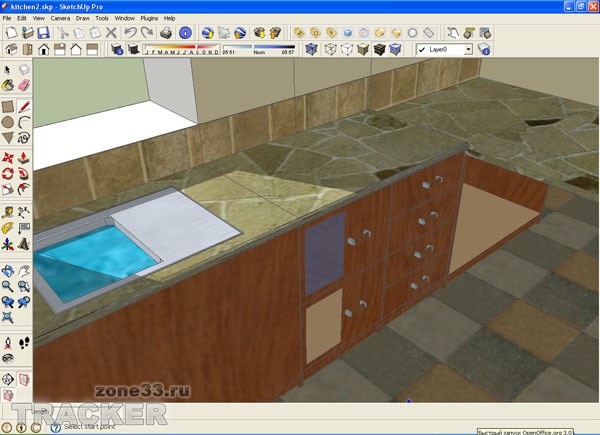The height and width of the screenshot is (435, 600).
Task: Select the Look Around eye tool
Action: (8, 358)
